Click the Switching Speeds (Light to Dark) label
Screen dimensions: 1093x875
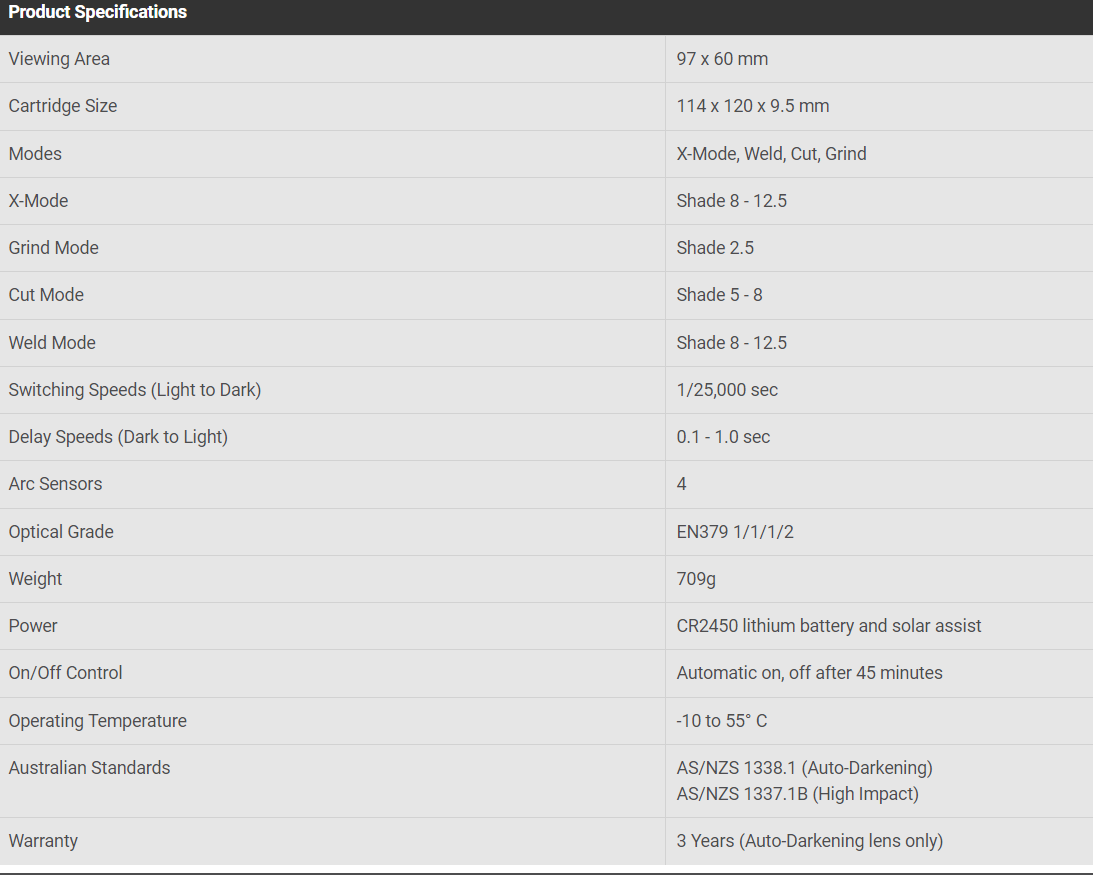click(x=134, y=390)
